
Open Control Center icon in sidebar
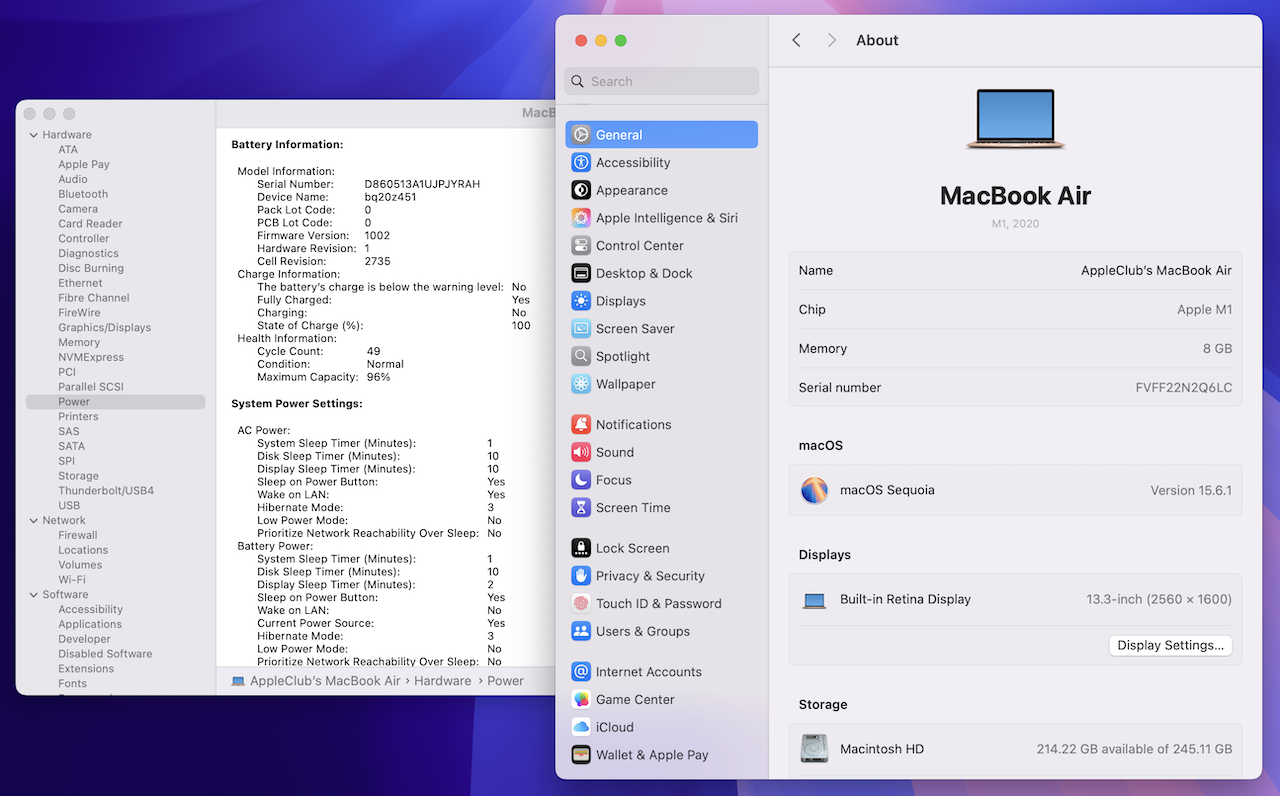click(581, 245)
